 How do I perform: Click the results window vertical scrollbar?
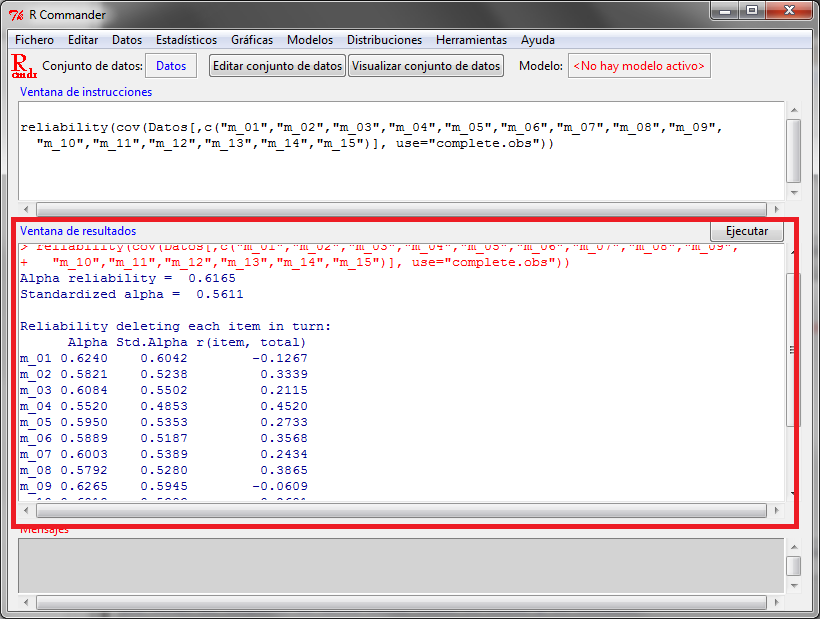point(792,350)
